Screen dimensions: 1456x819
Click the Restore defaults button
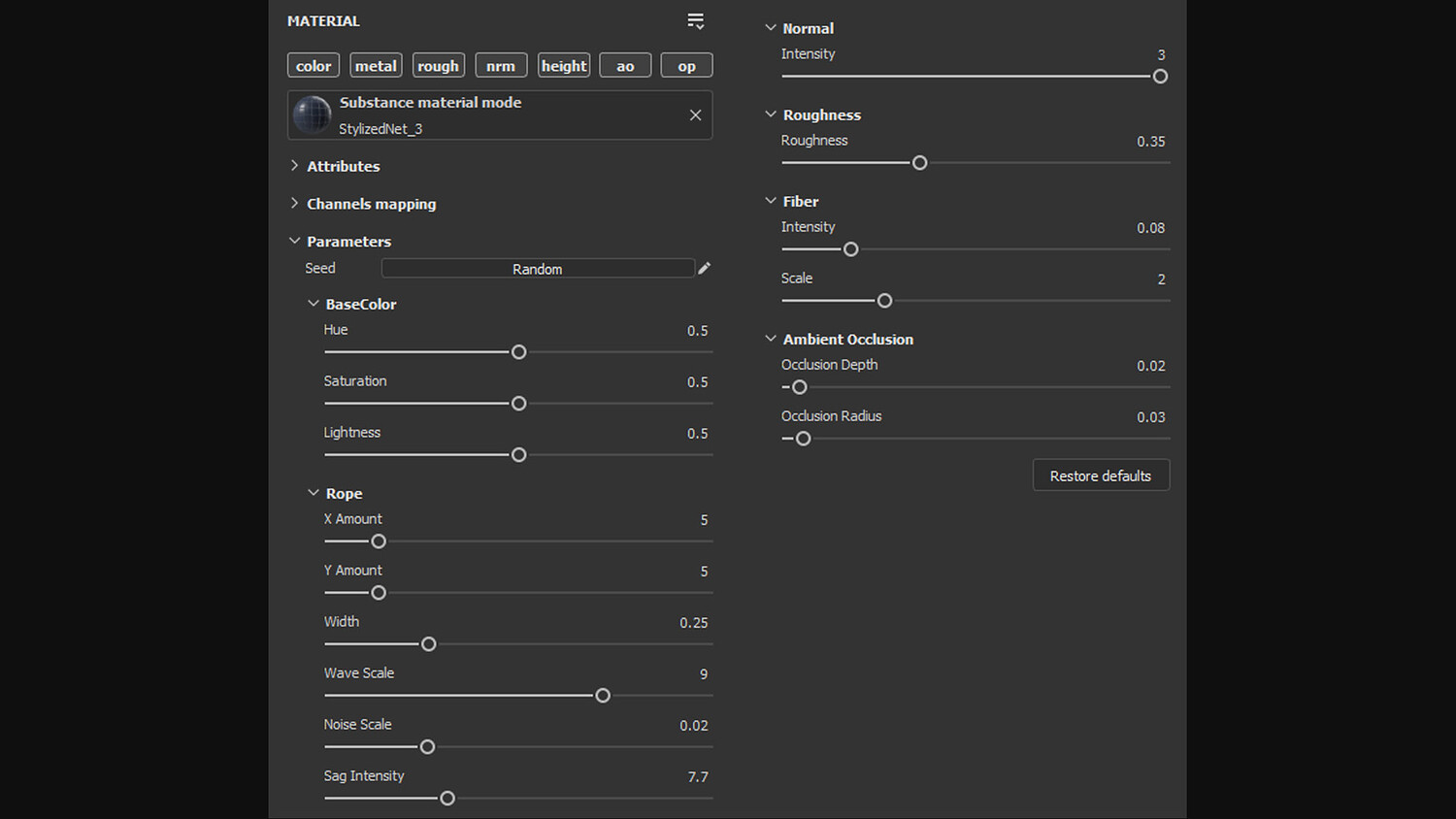point(1101,475)
